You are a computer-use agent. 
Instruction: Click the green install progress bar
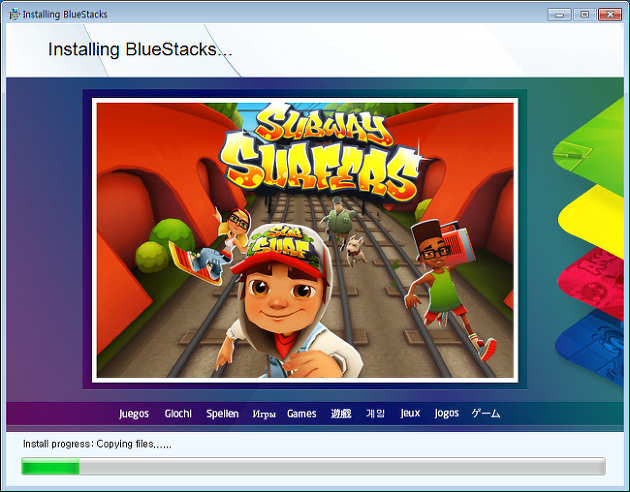click(x=313, y=466)
